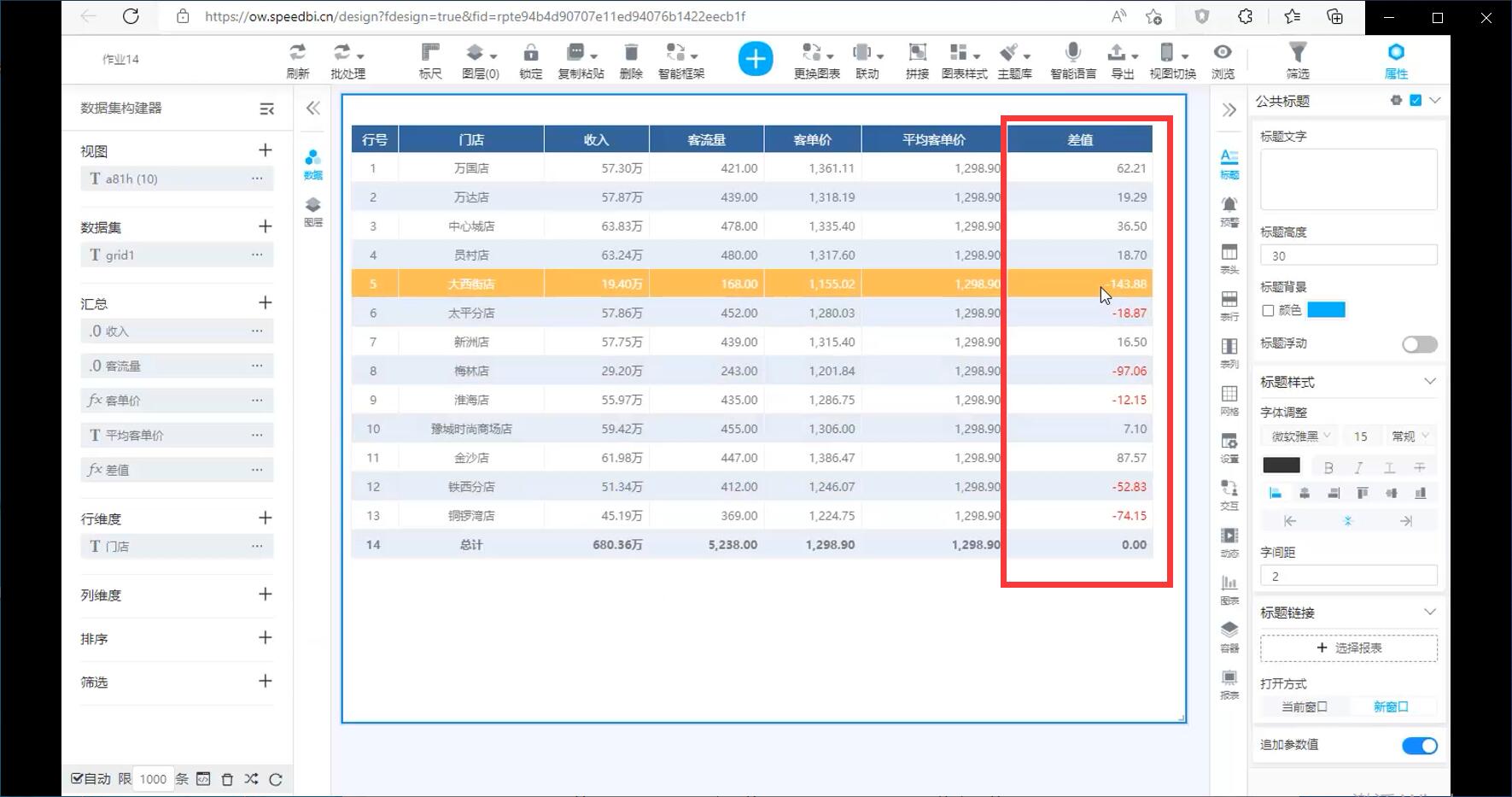This screenshot has height=797, width=1512.
Task: Click the 锁定 lock icon
Action: tap(530, 60)
